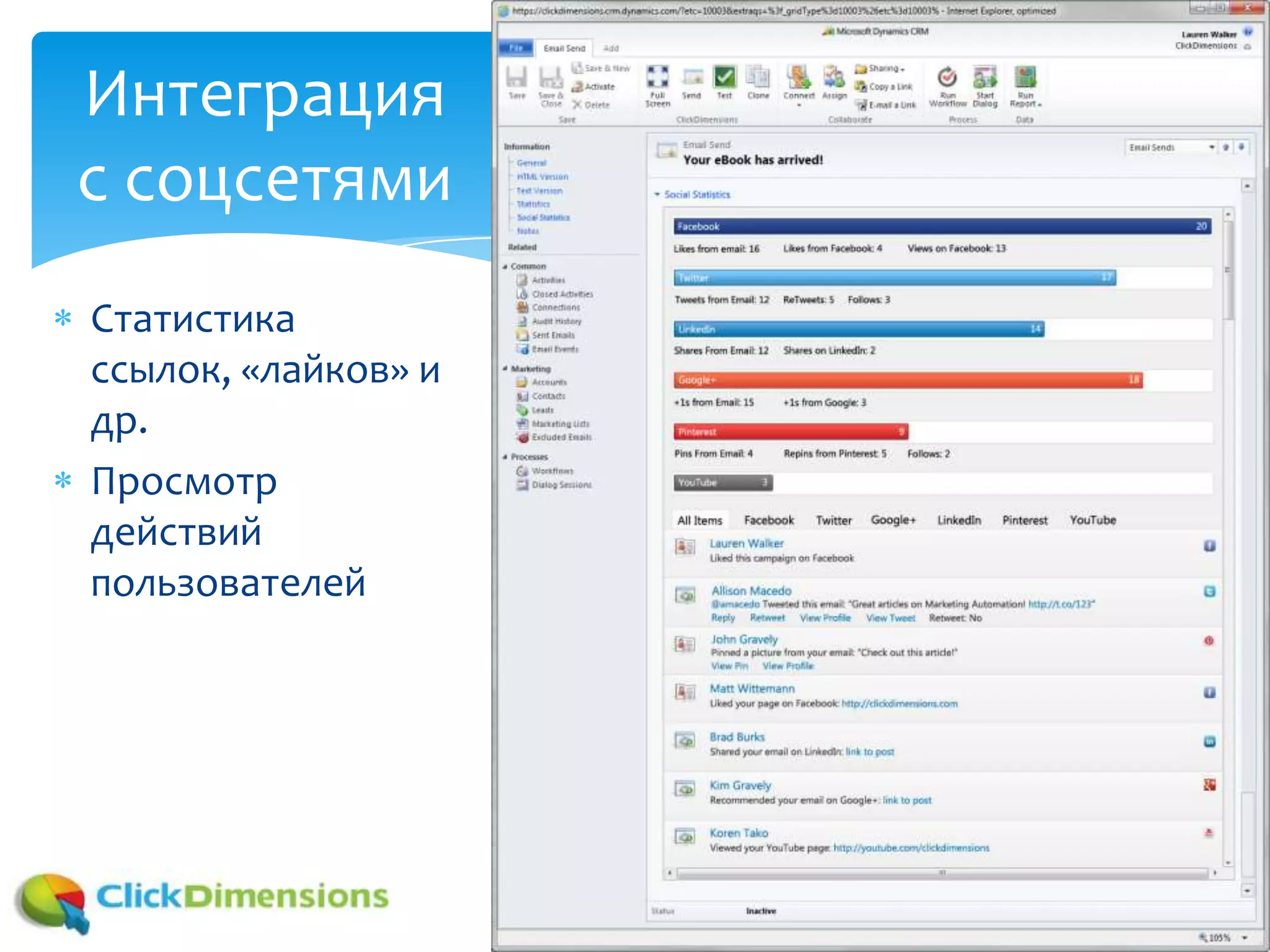Select the LinkedIn activity tab
1270x952 pixels.
[x=959, y=521]
